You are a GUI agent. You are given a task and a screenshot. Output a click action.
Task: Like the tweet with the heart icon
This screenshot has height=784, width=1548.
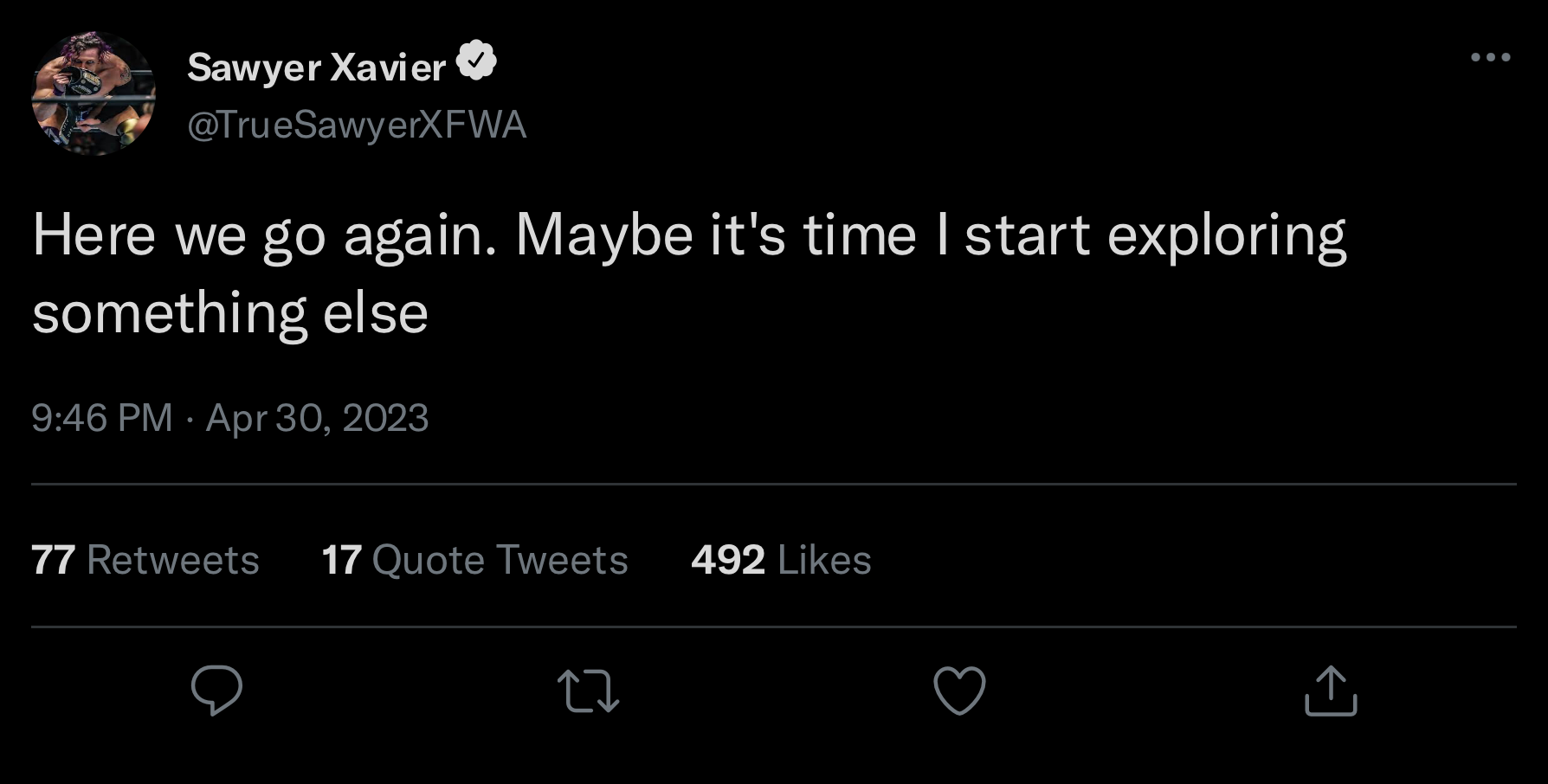click(959, 691)
